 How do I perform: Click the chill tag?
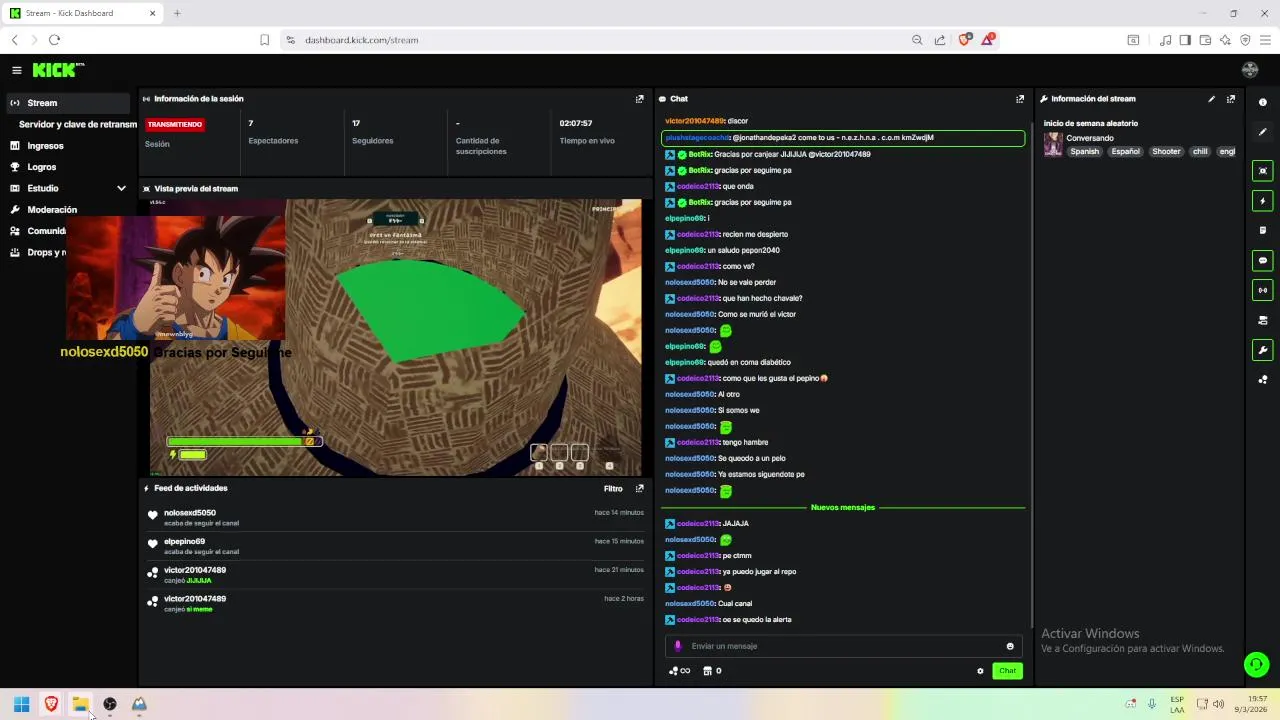click(x=1200, y=152)
